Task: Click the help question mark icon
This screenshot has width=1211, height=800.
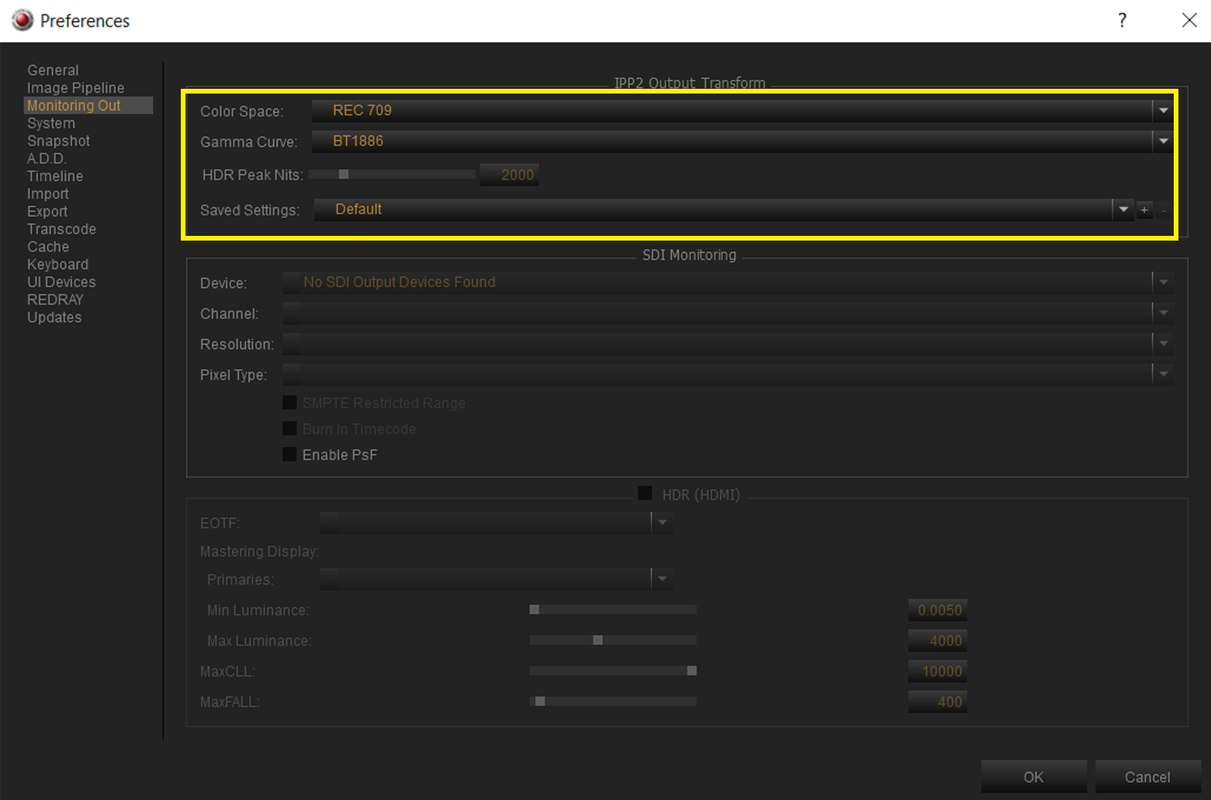Action: tap(1123, 20)
